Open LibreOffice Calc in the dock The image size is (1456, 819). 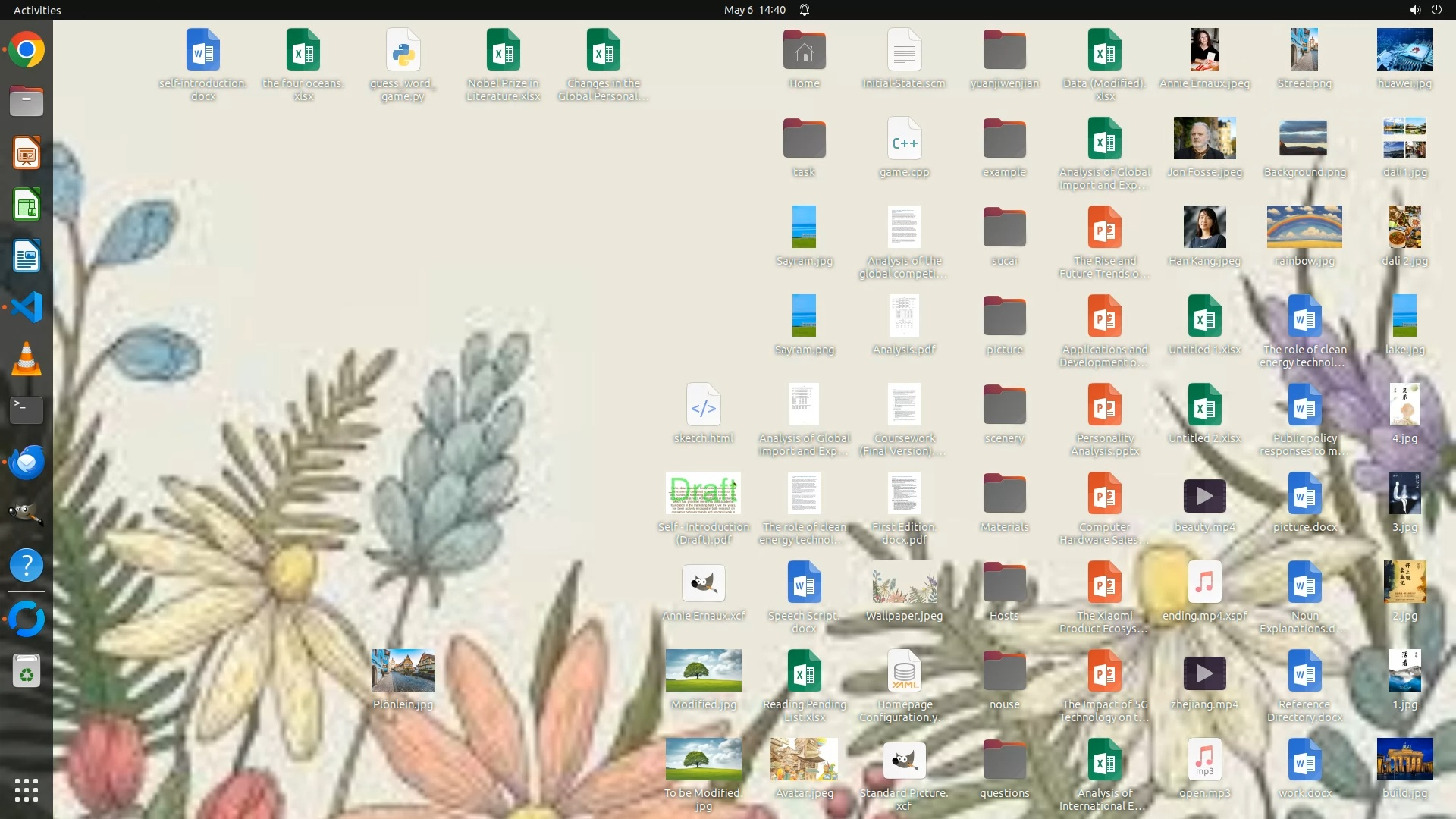[x=27, y=205]
